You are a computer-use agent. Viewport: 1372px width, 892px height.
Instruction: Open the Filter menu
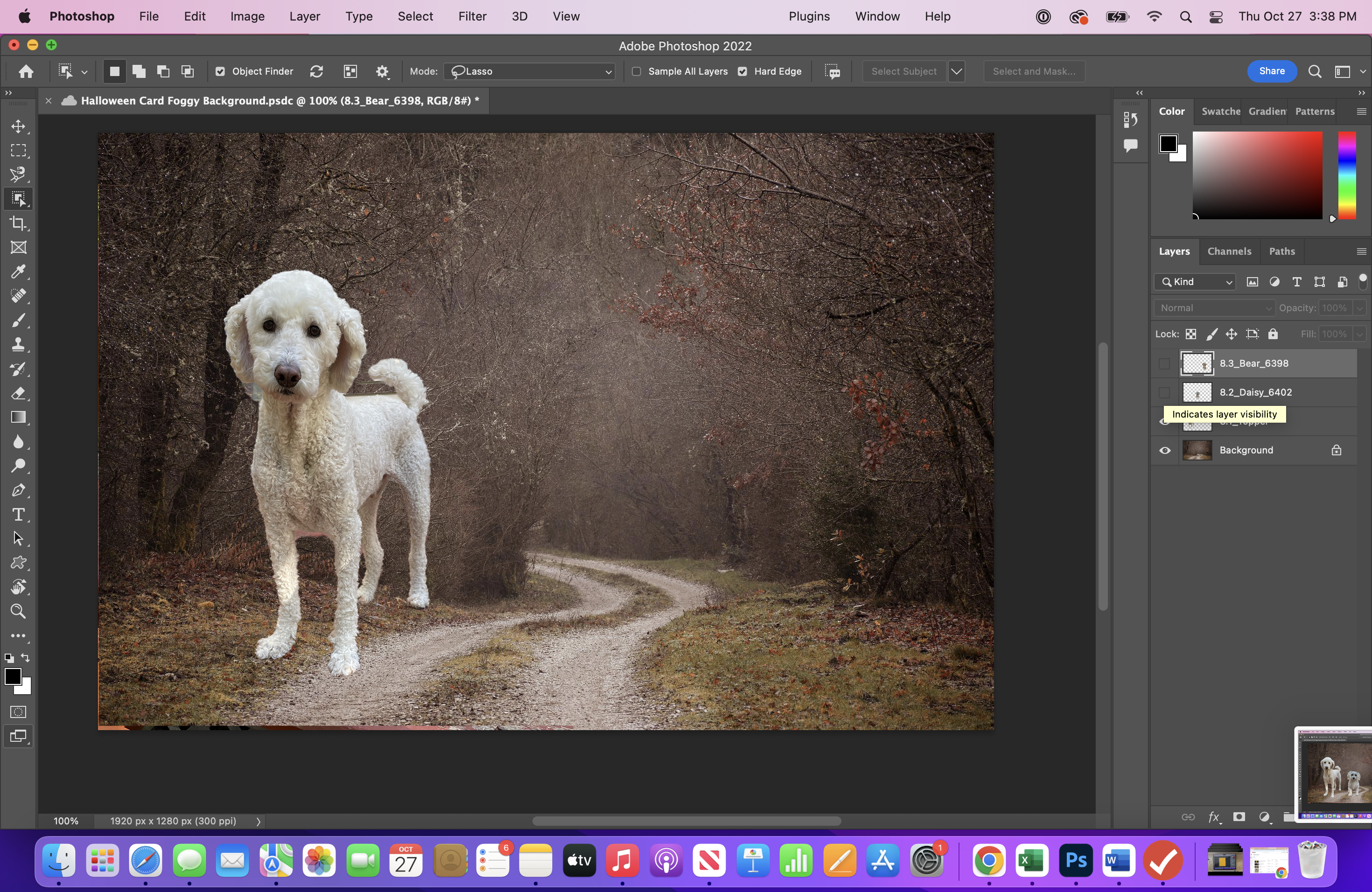click(472, 16)
